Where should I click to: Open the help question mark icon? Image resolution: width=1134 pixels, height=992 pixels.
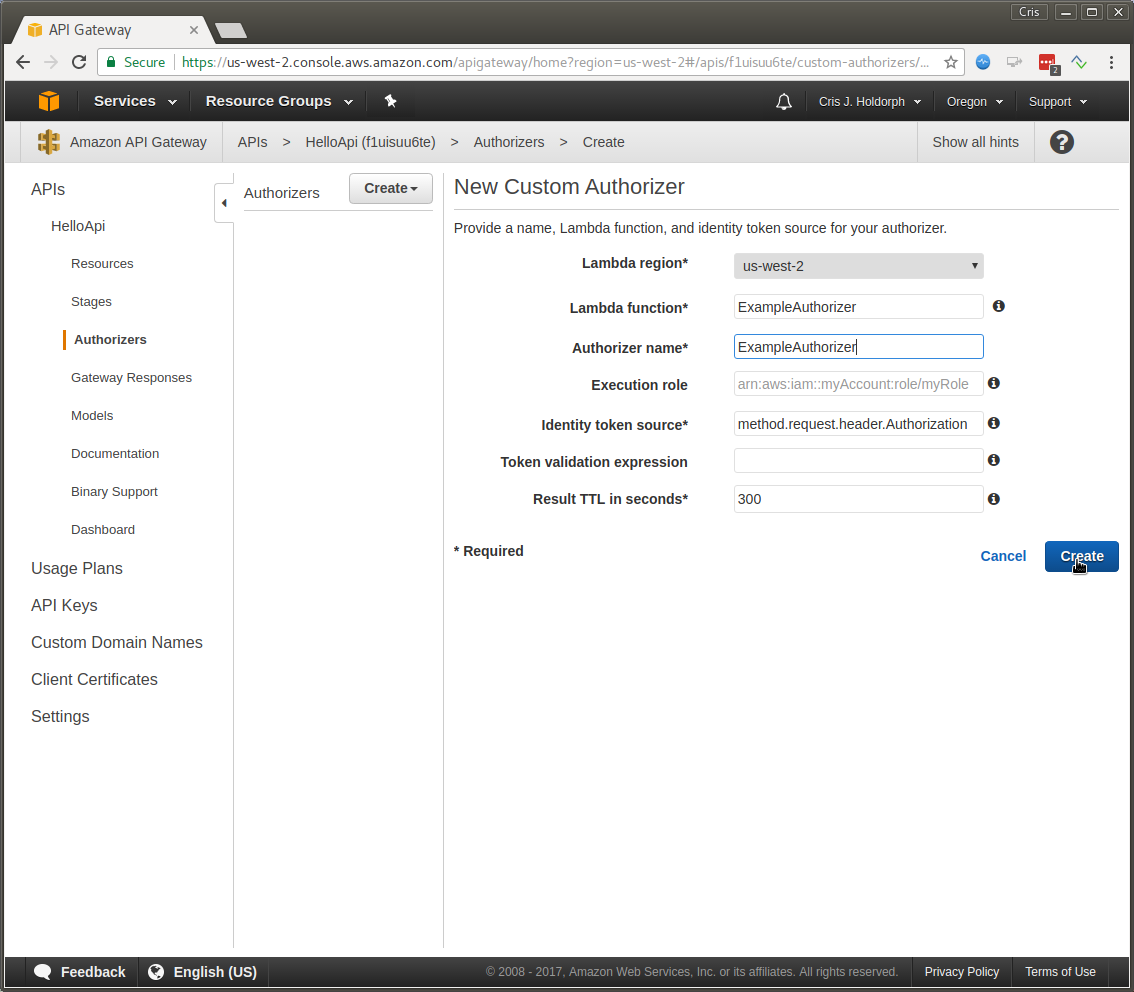pyautogui.click(x=1061, y=142)
